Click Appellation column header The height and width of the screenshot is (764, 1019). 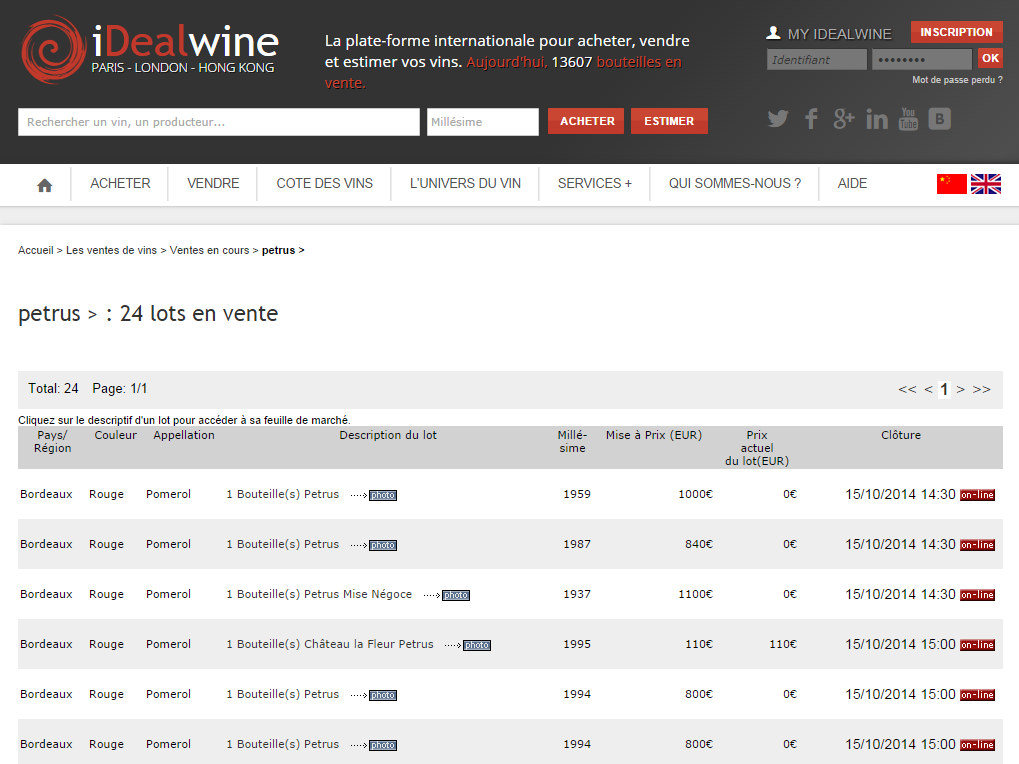pos(184,435)
